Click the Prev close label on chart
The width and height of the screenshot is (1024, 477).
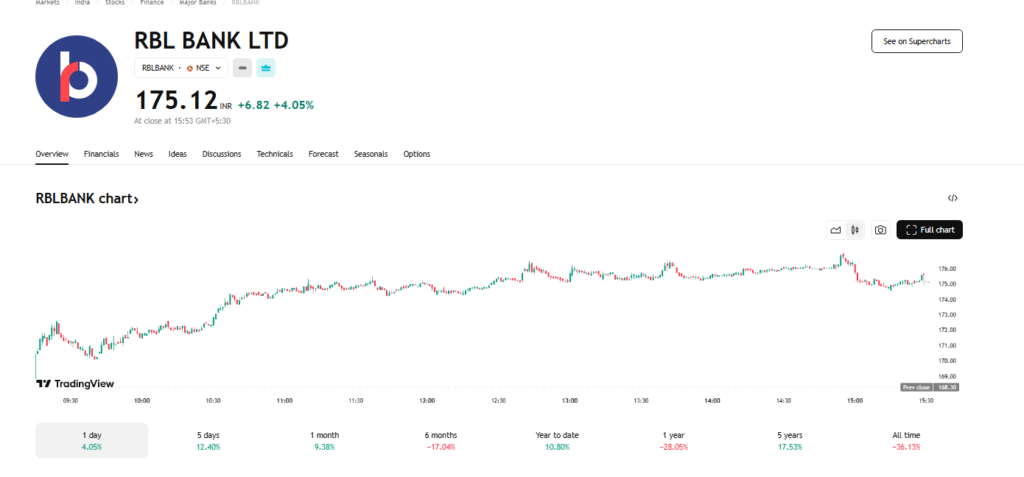pos(916,387)
